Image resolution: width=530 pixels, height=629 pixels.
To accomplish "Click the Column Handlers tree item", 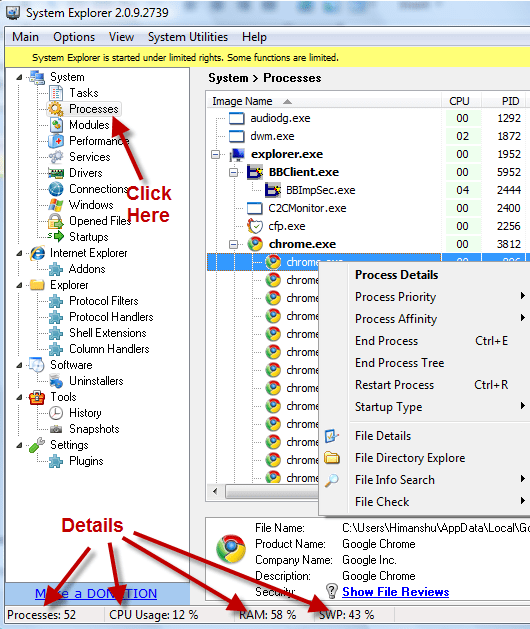I will coord(109,349).
